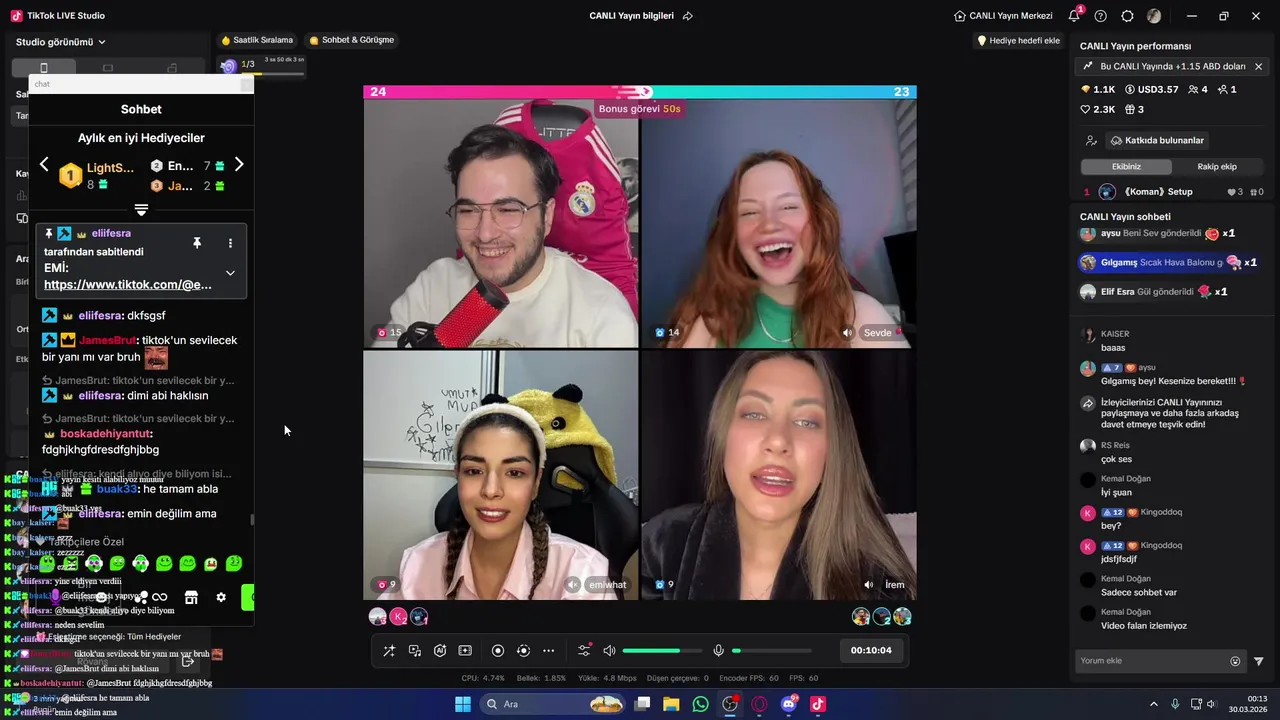Open the chat overlay settings gear
Viewport: 1280px width, 720px height.
point(221,597)
